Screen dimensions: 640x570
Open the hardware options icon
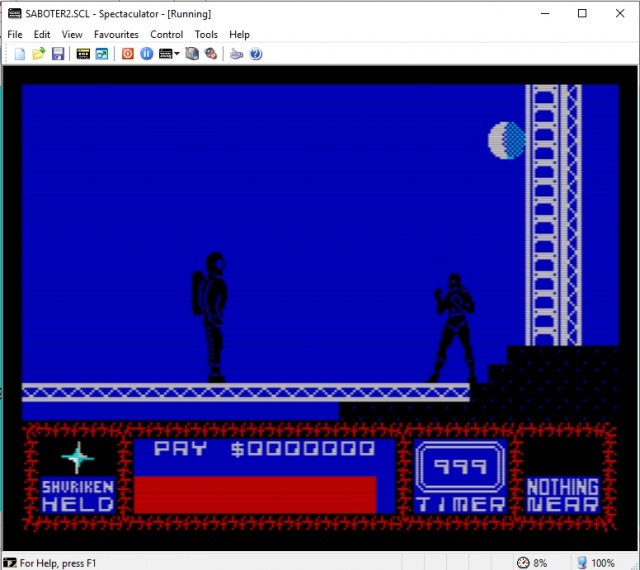coord(192,54)
